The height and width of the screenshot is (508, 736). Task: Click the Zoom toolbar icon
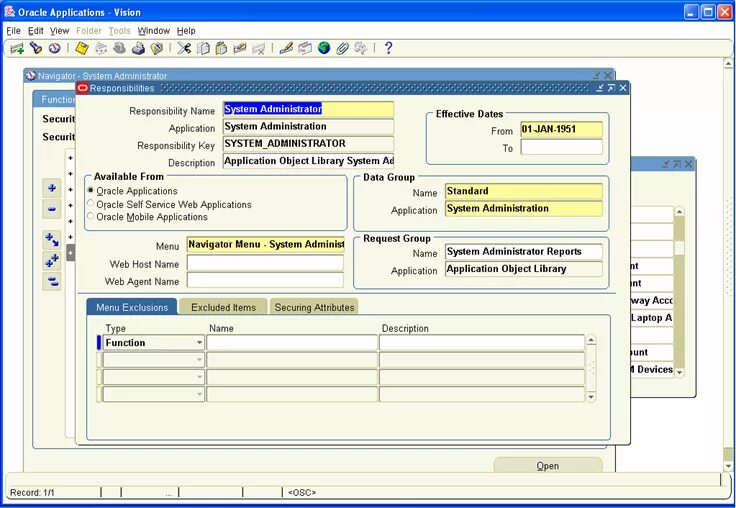coord(305,48)
